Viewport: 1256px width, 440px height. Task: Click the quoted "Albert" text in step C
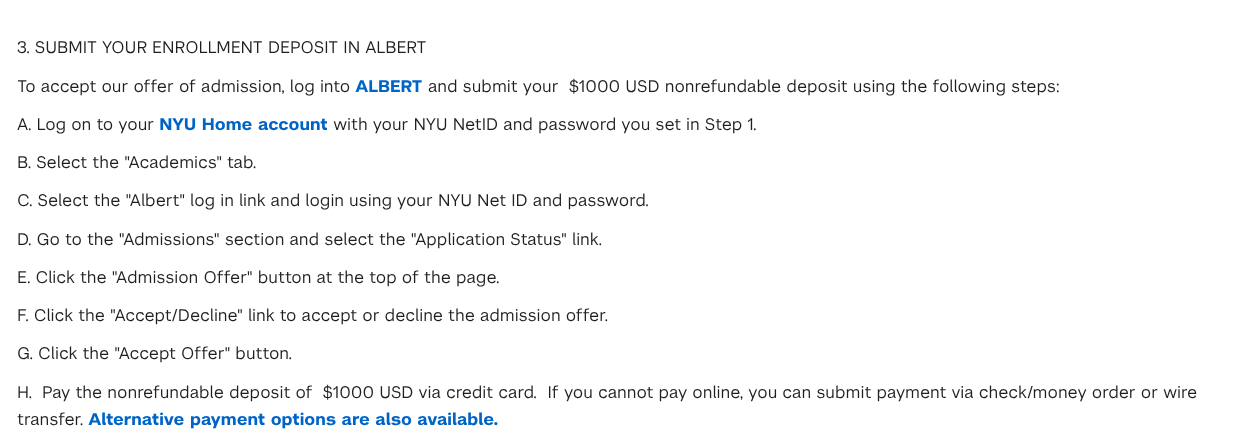[x=155, y=200]
